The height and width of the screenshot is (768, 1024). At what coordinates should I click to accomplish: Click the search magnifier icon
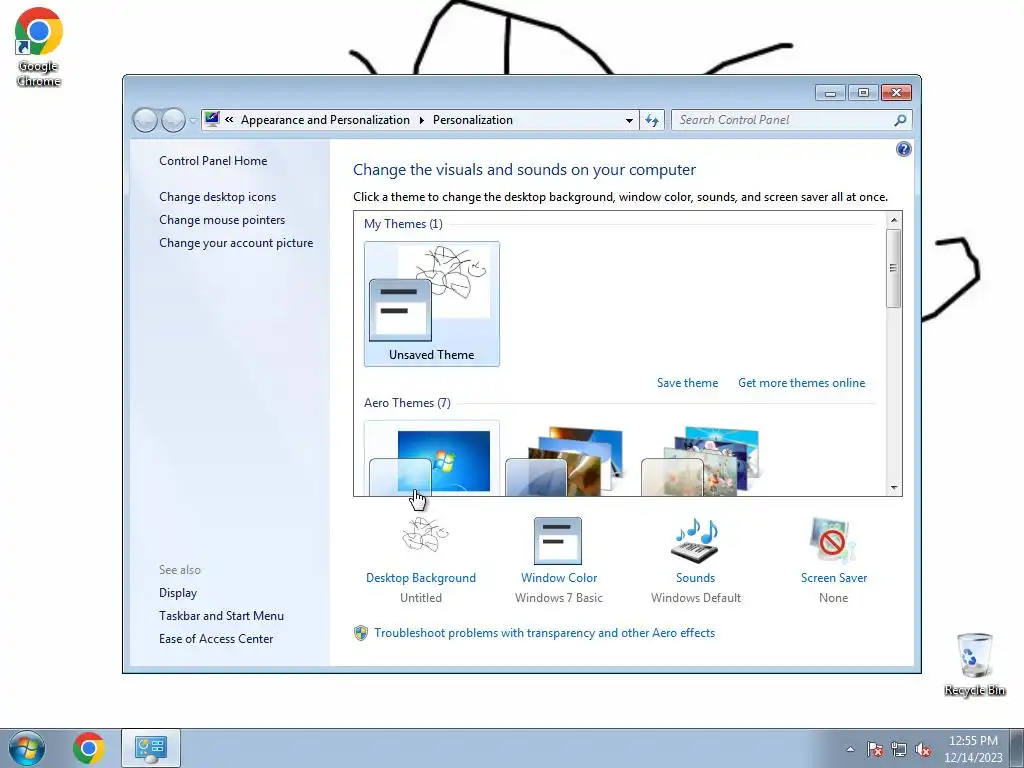coord(900,120)
